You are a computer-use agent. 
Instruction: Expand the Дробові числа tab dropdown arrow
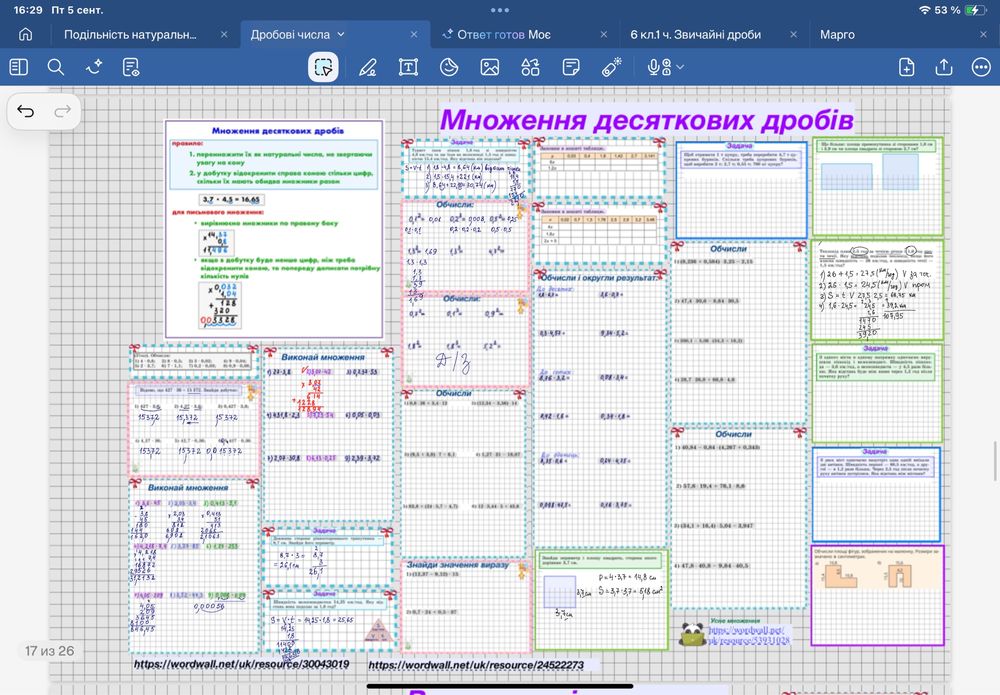tap(341, 34)
